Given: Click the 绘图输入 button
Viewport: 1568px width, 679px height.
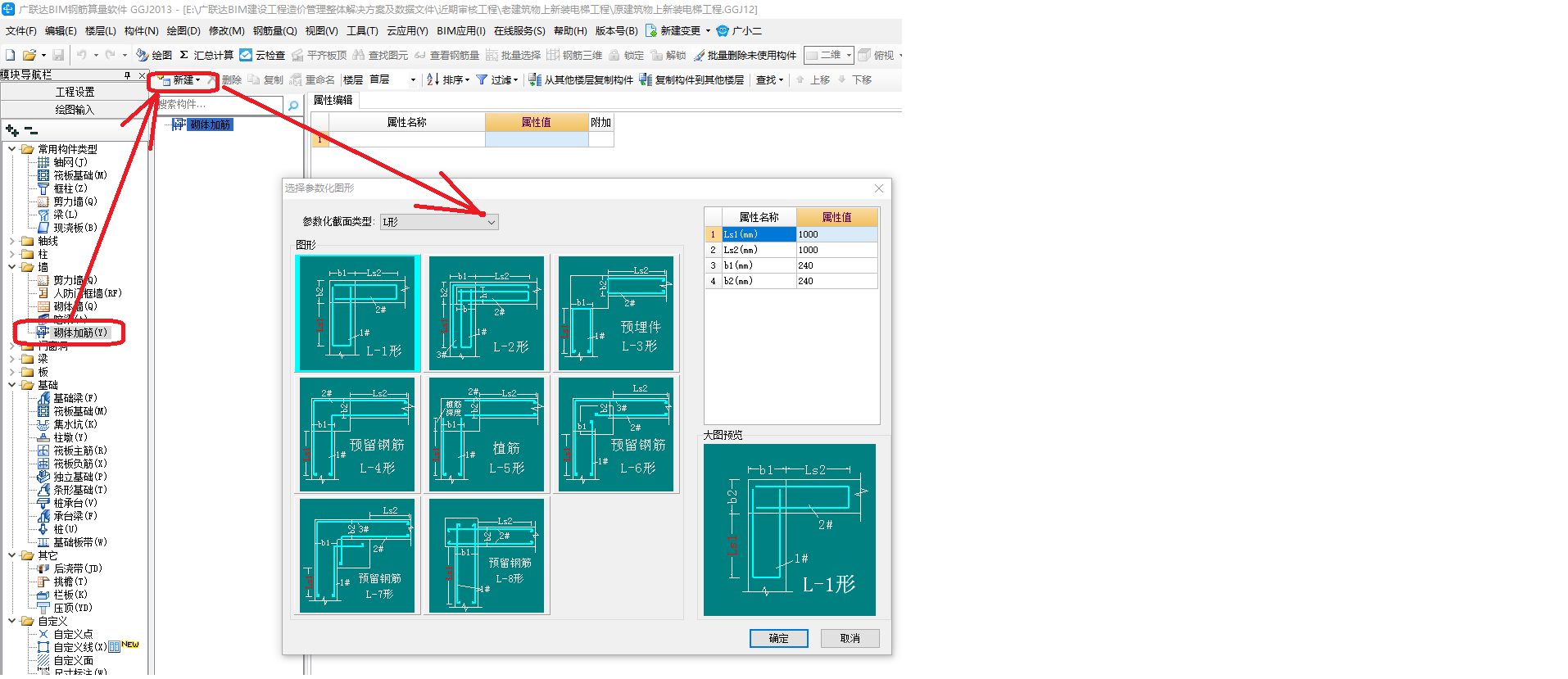Looking at the screenshot, I should (x=75, y=110).
